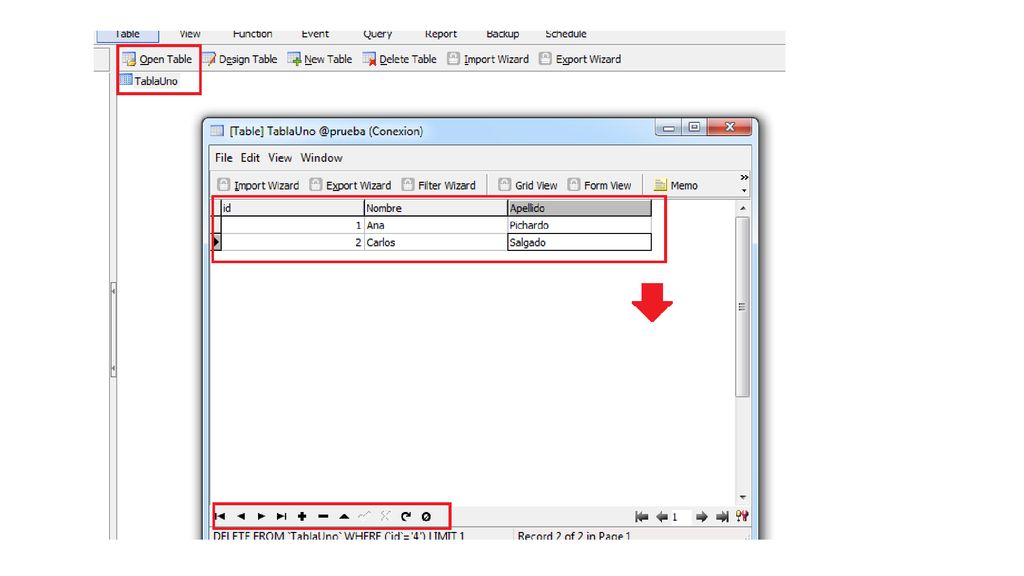
Task: Open the page settings tool icon
Action: [x=742, y=517]
